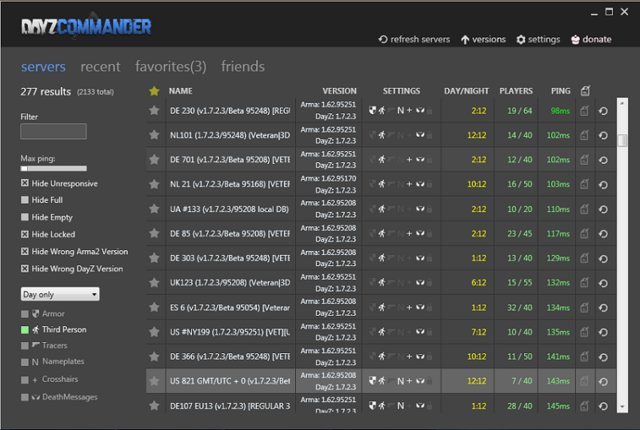Click the notes icon column header
This screenshot has width=640, height=430.
[x=585, y=91]
